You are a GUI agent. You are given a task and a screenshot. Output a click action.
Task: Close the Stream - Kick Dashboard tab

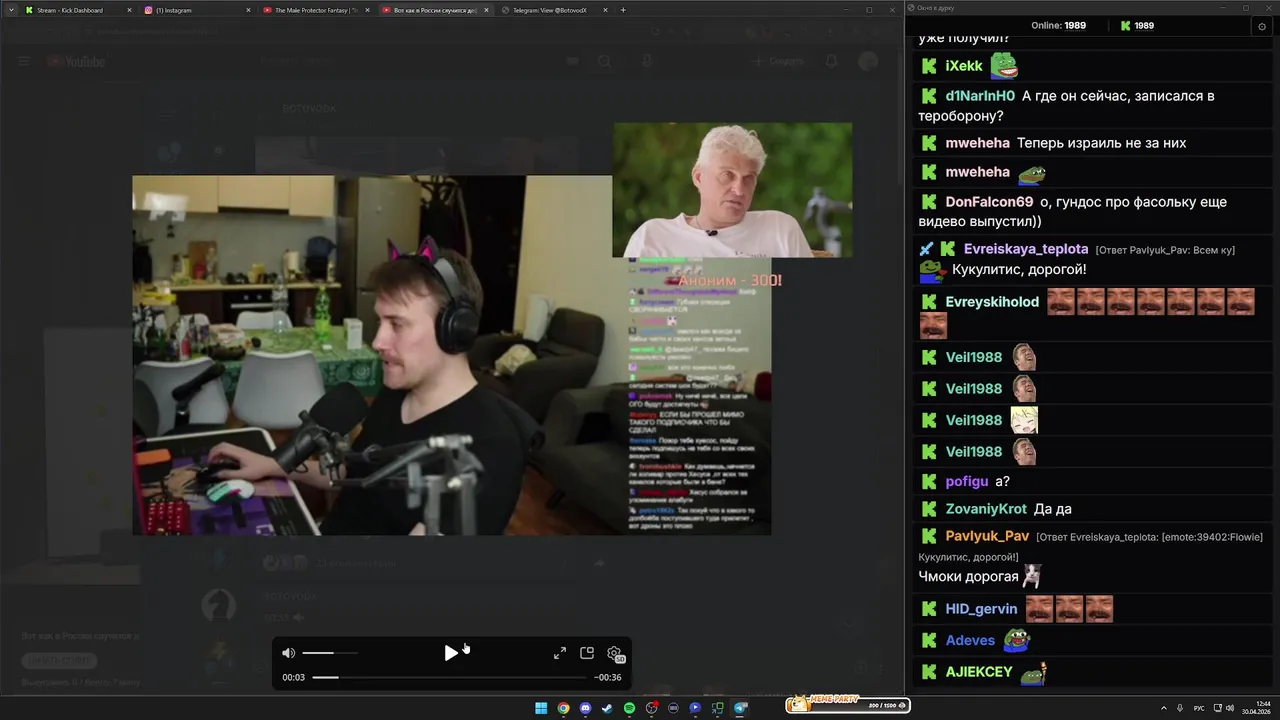[129, 10]
